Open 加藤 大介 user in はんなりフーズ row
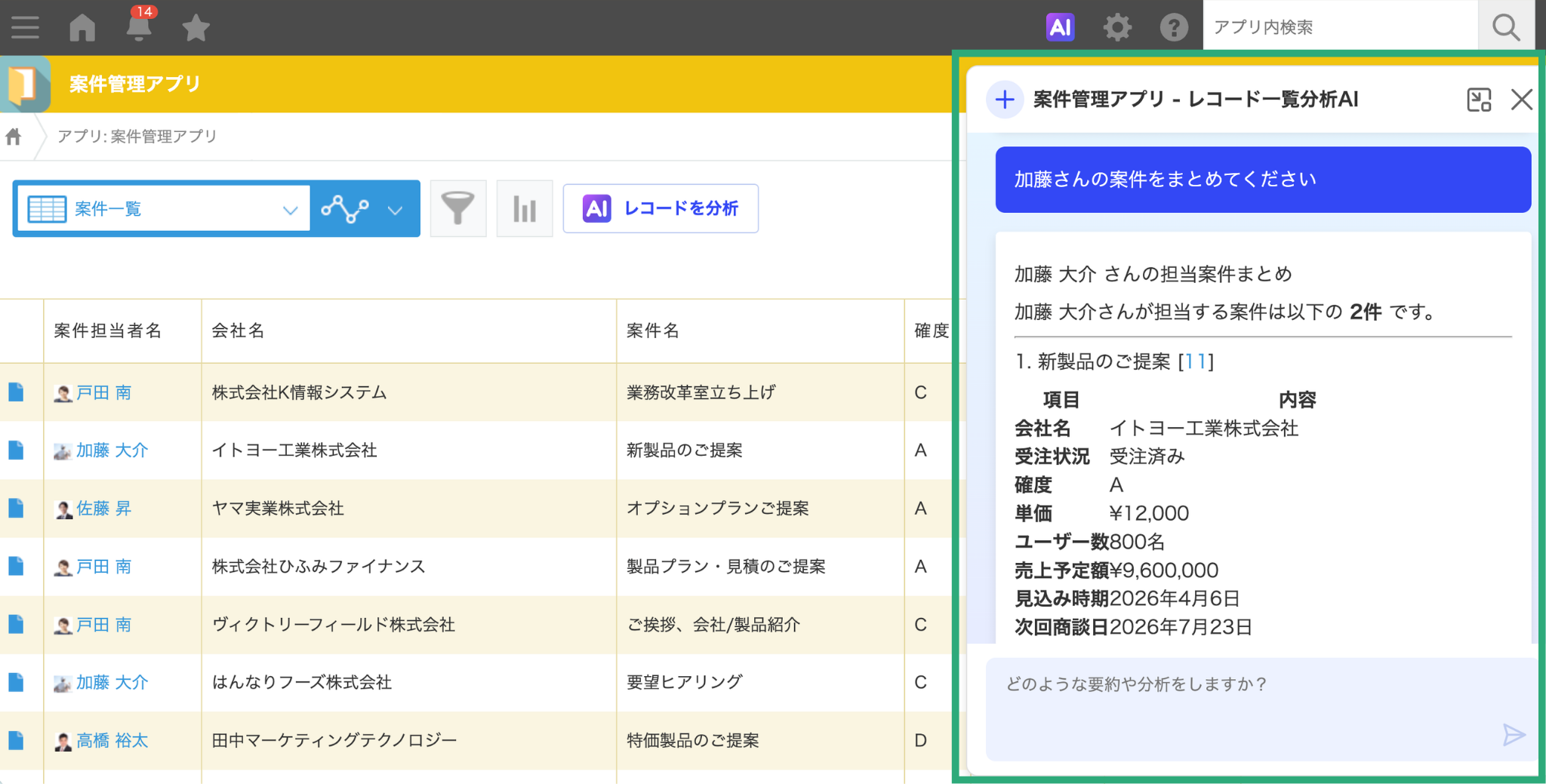This screenshot has height=784, width=1546. click(112, 682)
